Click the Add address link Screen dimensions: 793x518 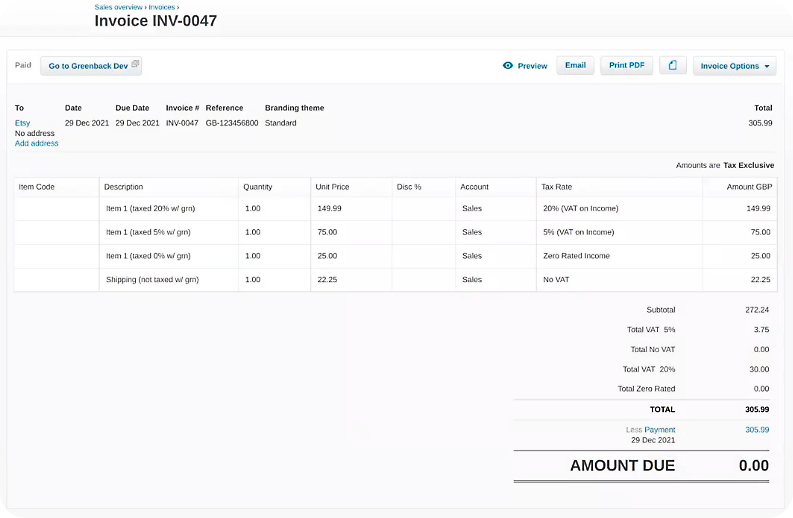(36, 143)
